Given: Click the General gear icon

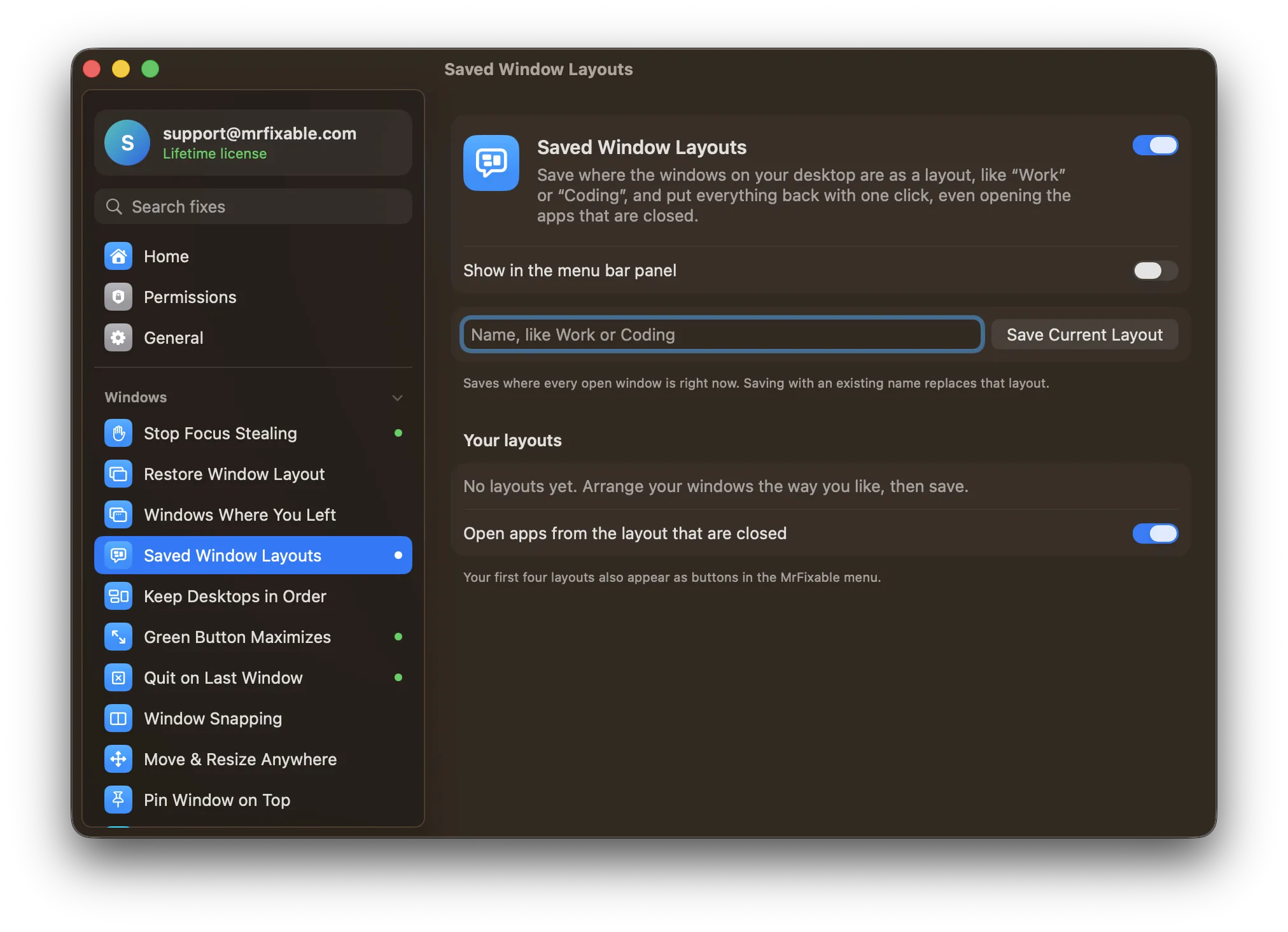Looking at the screenshot, I should pos(118,338).
